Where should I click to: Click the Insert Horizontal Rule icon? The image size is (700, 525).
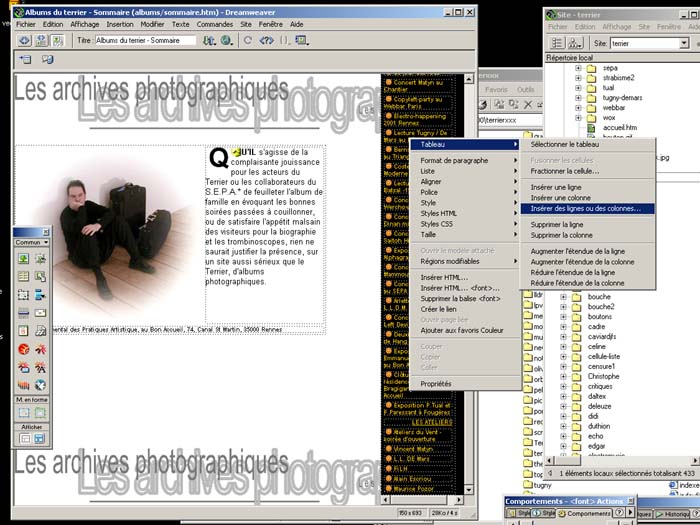(24, 313)
